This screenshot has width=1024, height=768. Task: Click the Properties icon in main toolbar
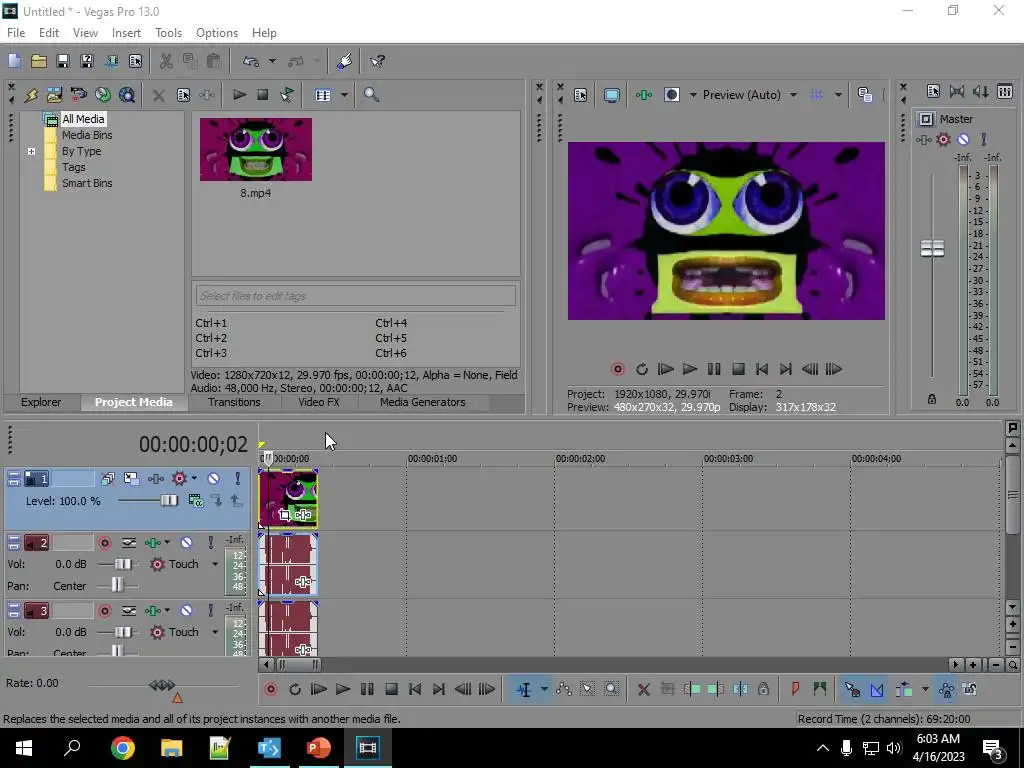(135, 61)
